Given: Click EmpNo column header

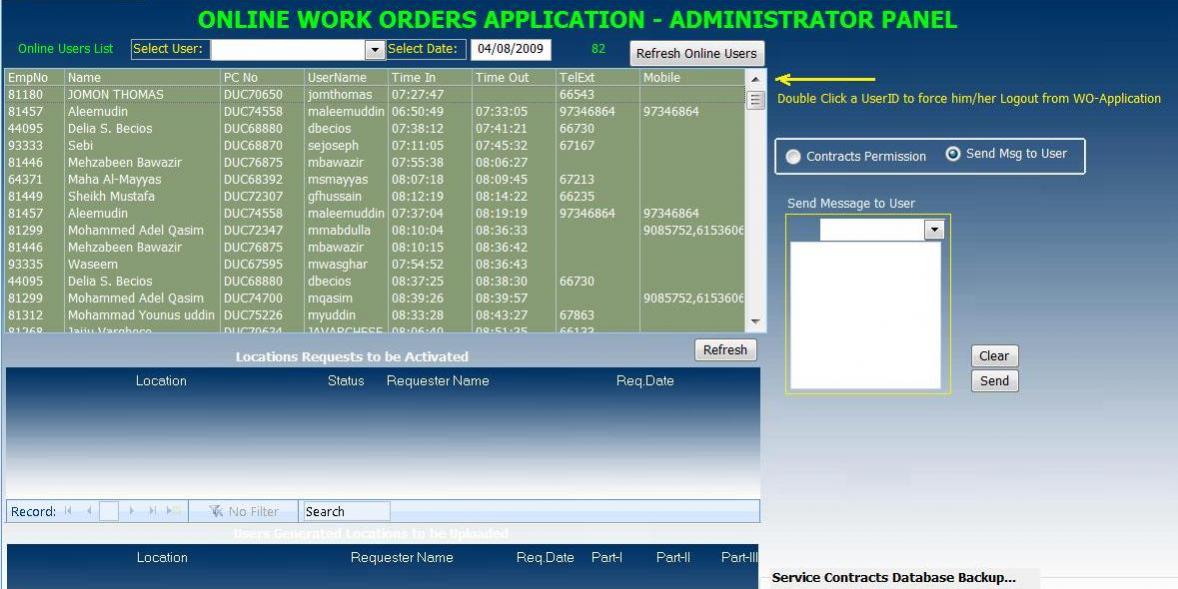Looking at the screenshot, I should (28, 78).
